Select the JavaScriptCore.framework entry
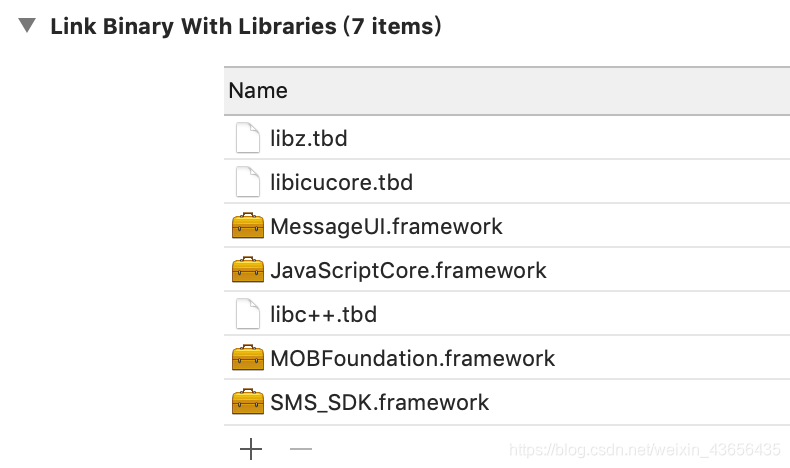Image resolution: width=790 pixels, height=468 pixels. coord(507,270)
